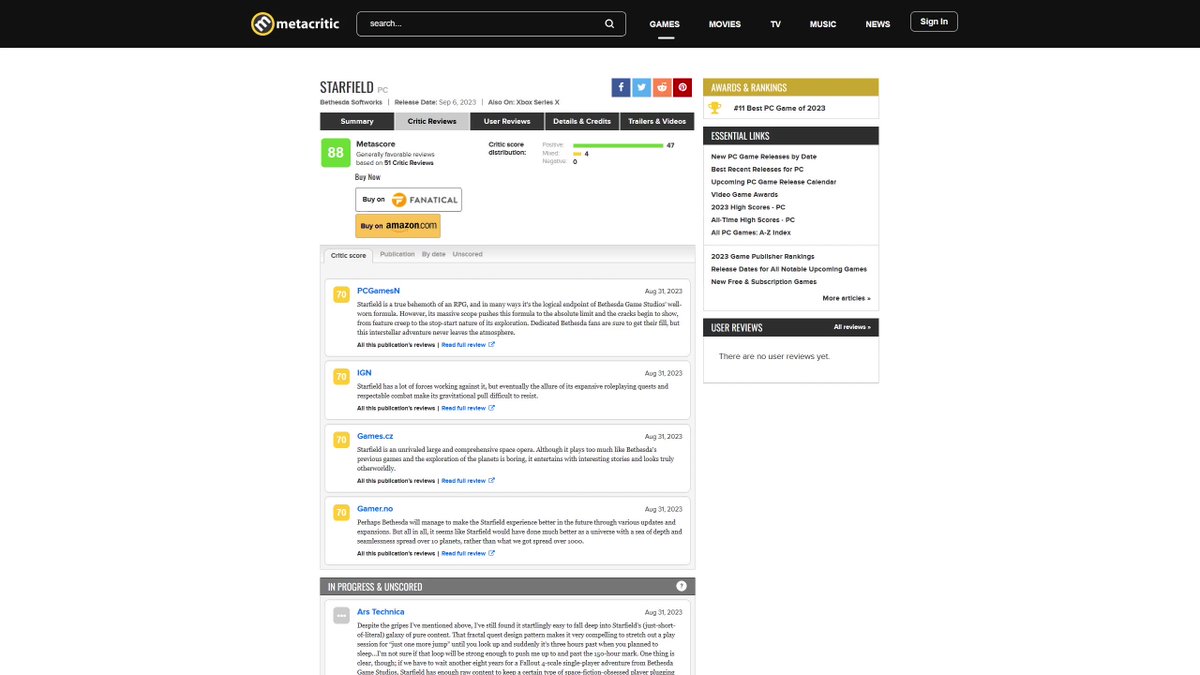Open the Details & Credits tab

pyautogui.click(x=582, y=121)
